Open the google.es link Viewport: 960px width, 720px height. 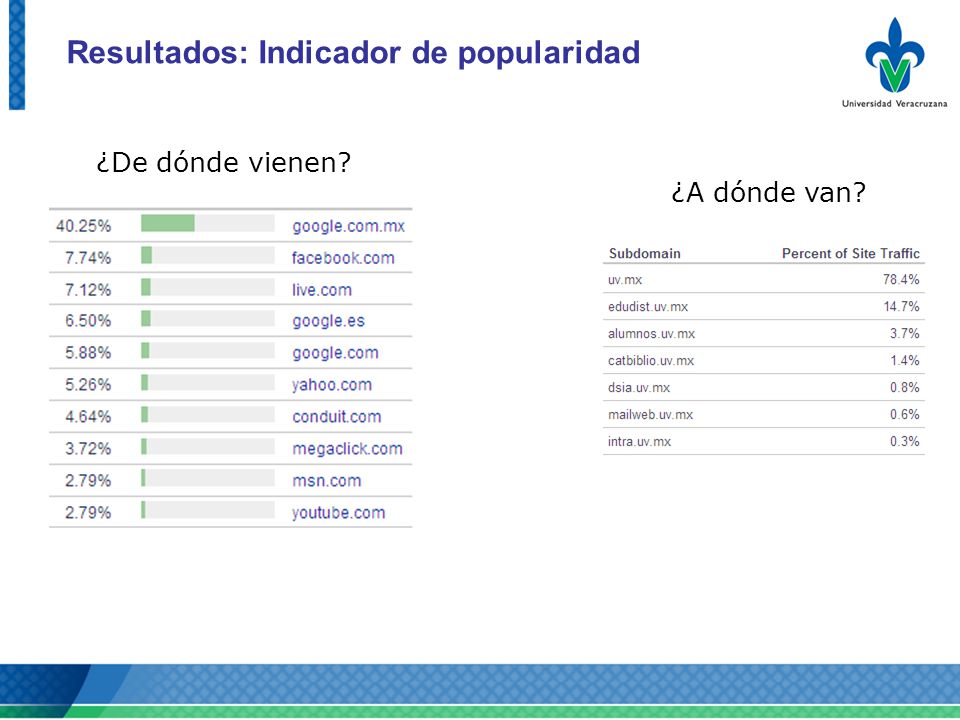coord(328,321)
